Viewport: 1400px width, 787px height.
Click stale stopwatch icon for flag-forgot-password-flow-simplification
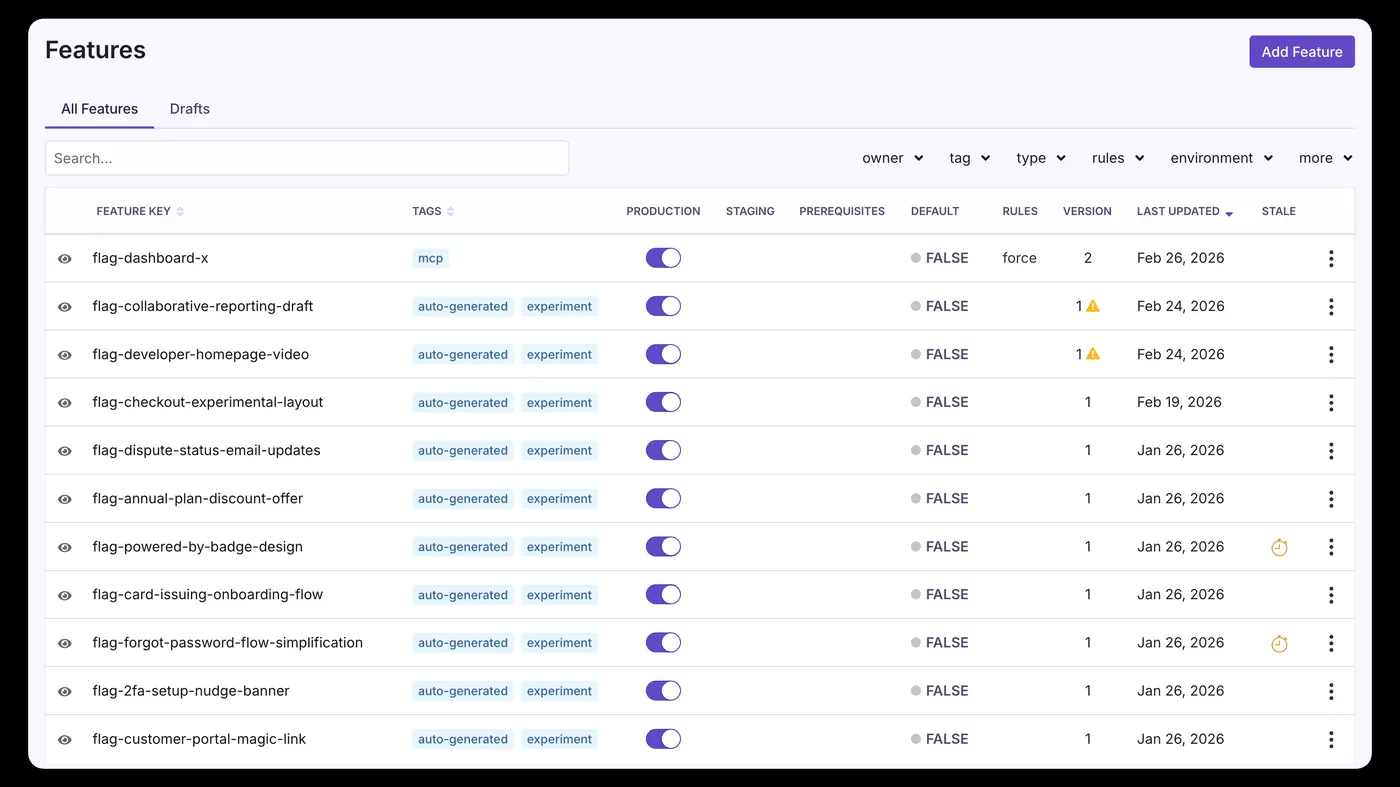[1279, 643]
